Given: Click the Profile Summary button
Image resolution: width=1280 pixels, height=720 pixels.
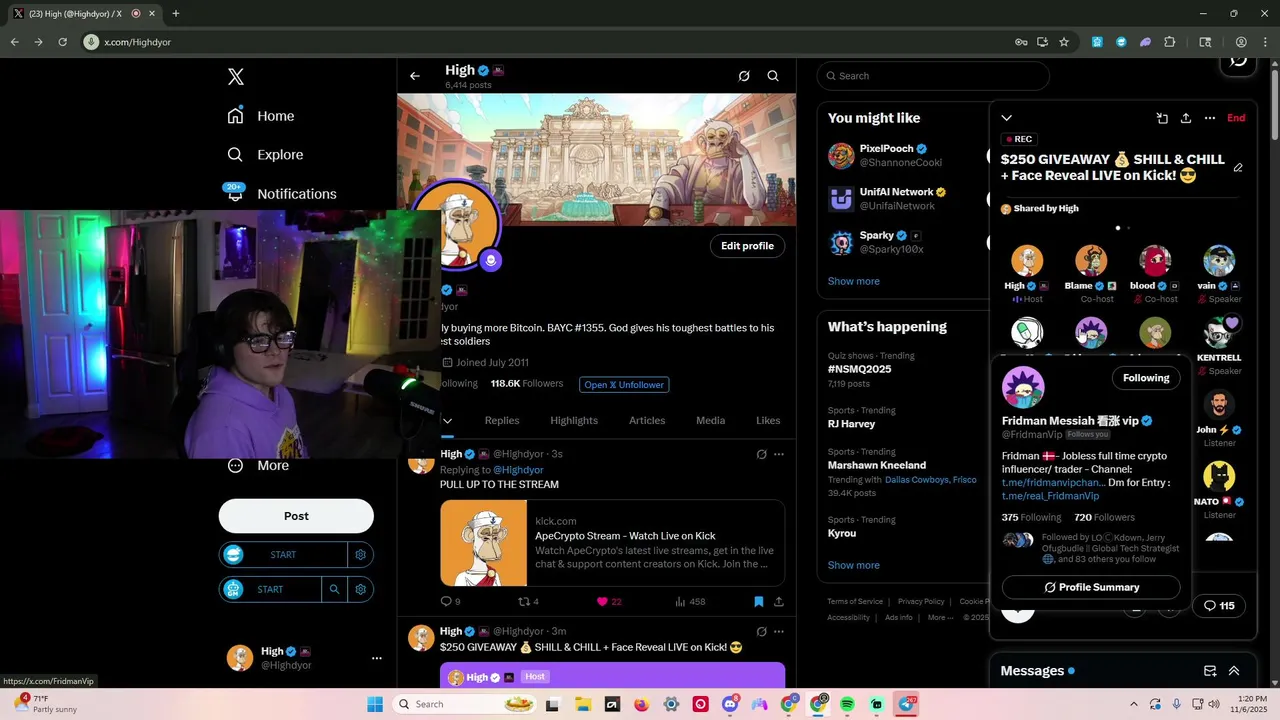Looking at the screenshot, I should coord(1091,587).
